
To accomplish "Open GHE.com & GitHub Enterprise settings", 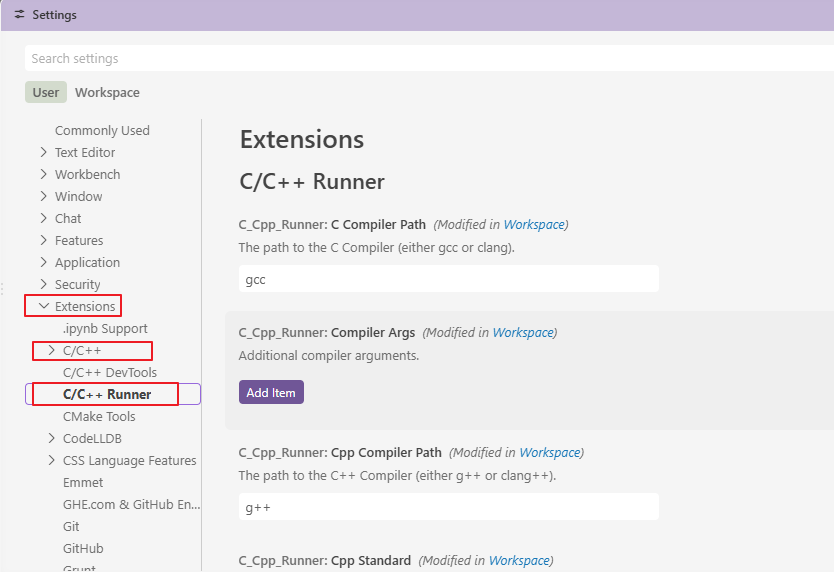I will pos(131,504).
